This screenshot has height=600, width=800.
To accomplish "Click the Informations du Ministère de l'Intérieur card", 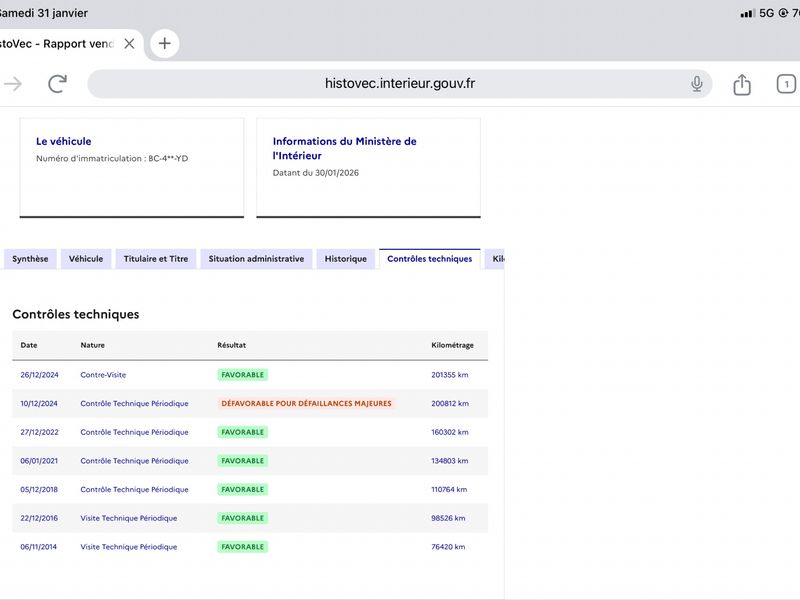I will tap(368, 167).
